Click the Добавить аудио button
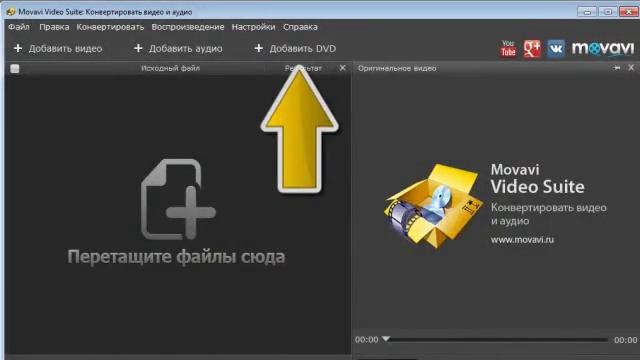 pos(178,49)
